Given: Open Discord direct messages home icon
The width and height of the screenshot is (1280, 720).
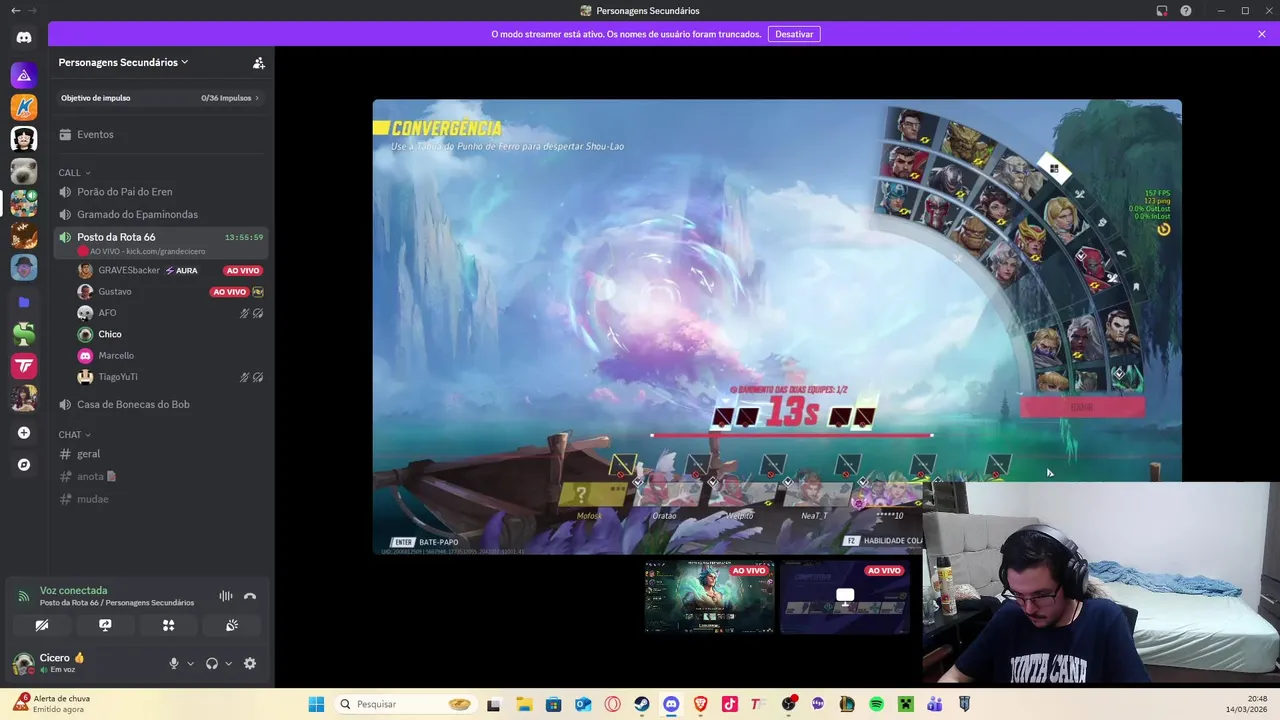Looking at the screenshot, I should click(x=24, y=37).
